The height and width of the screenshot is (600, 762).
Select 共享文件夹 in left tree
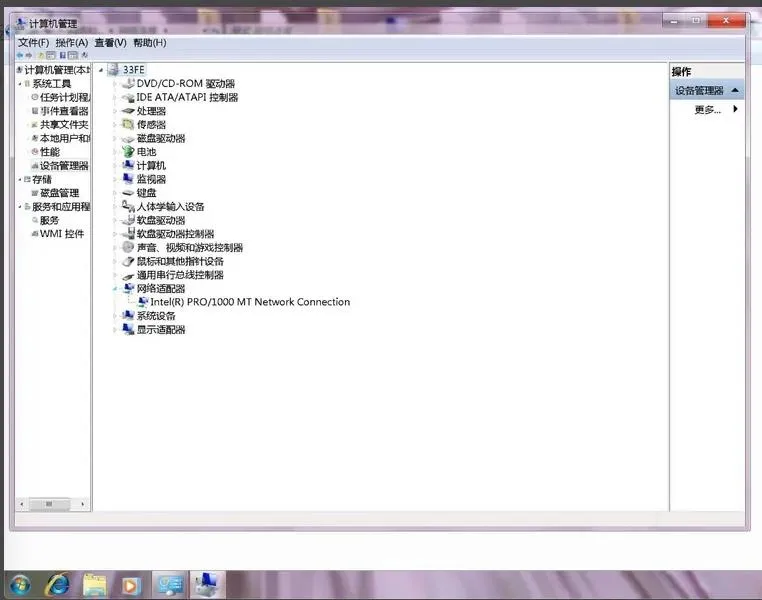click(x=64, y=125)
